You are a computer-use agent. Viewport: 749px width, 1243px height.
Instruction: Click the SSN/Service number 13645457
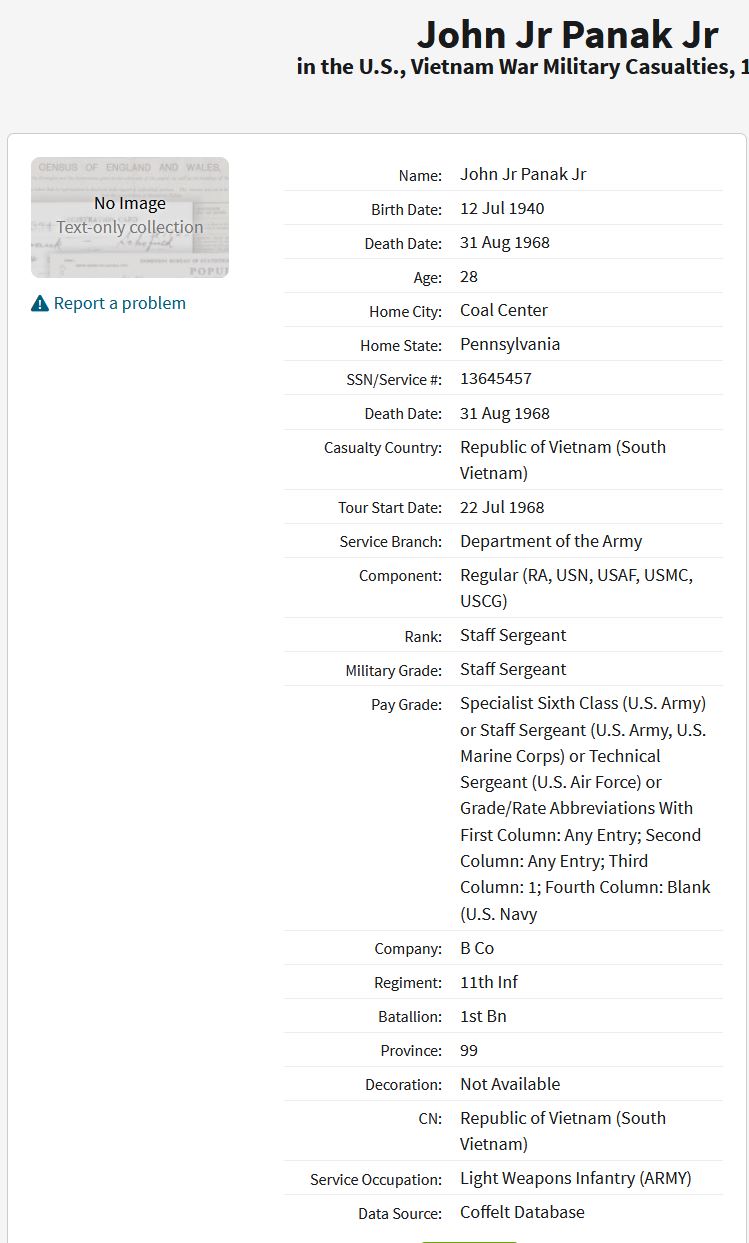pos(496,378)
